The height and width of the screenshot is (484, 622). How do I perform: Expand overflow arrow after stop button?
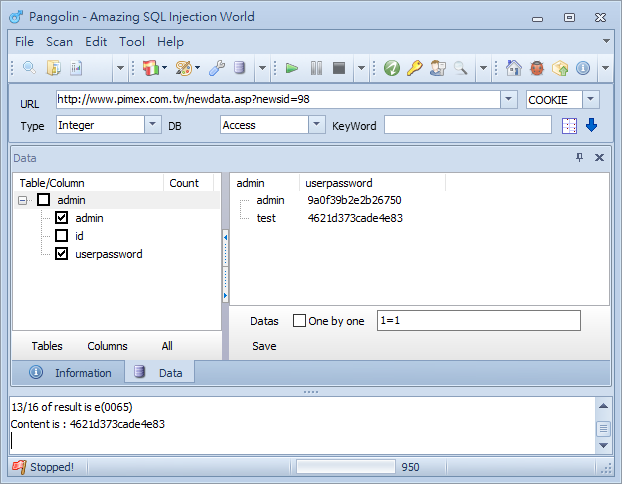pyautogui.click(x=361, y=68)
